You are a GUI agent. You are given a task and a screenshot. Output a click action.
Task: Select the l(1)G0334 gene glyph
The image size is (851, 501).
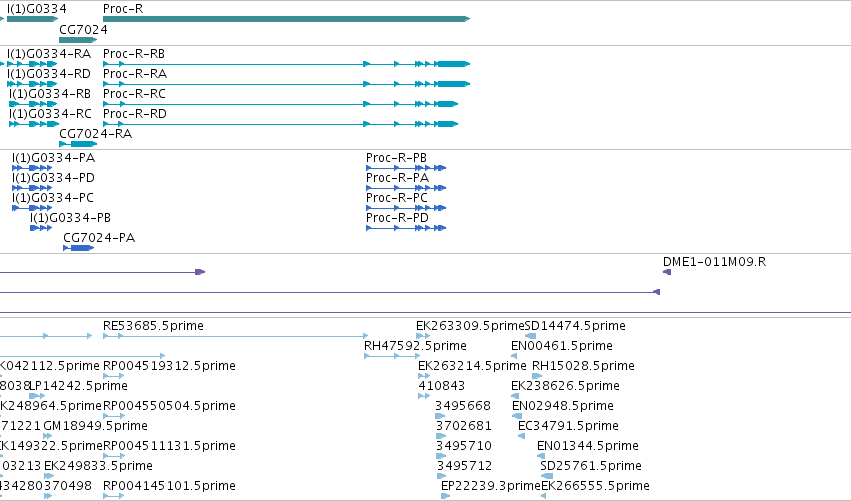(x=32, y=19)
